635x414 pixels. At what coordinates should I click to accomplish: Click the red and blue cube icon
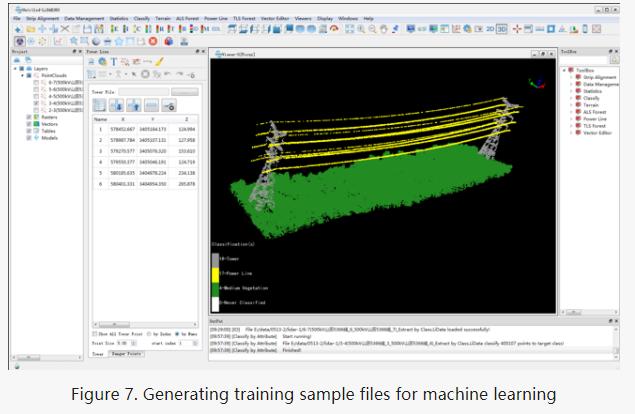169,41
